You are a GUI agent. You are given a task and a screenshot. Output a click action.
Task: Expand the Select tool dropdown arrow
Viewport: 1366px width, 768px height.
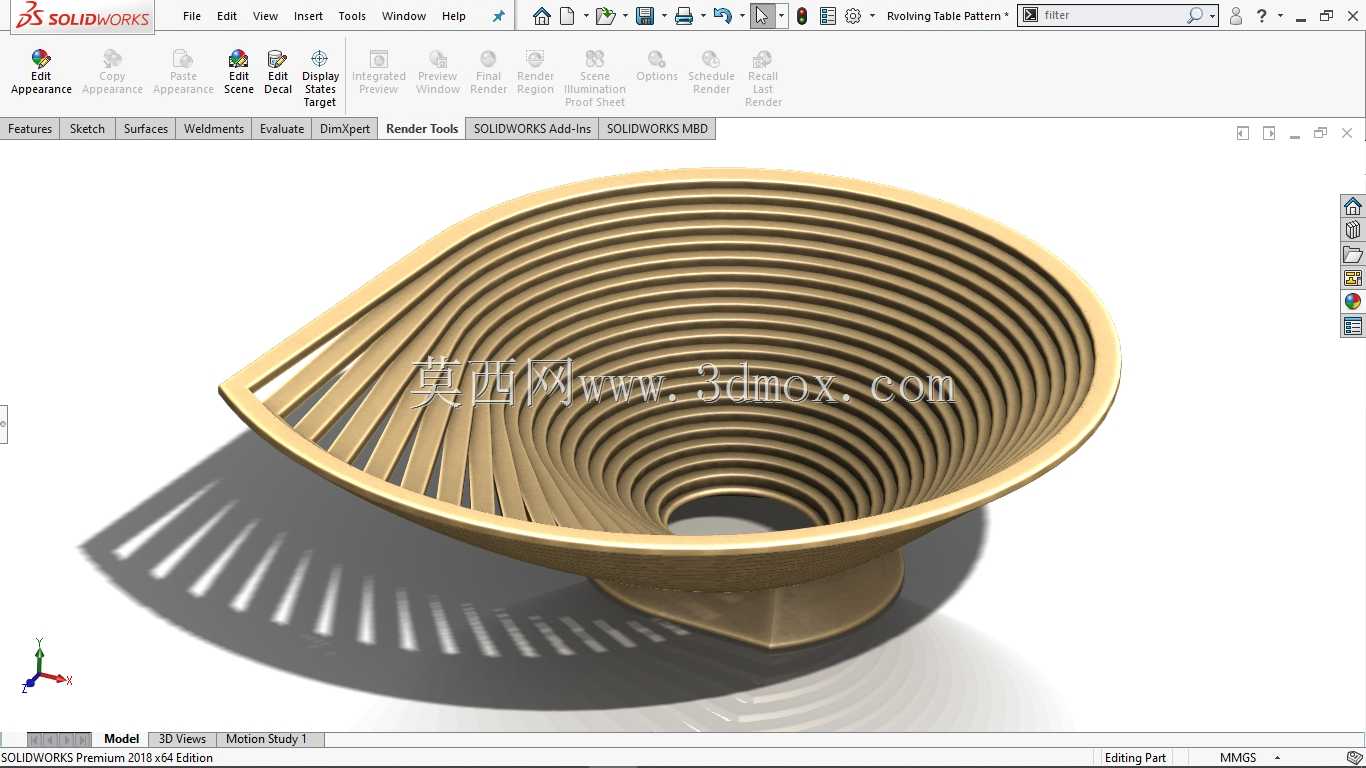(x=781, y=16)
